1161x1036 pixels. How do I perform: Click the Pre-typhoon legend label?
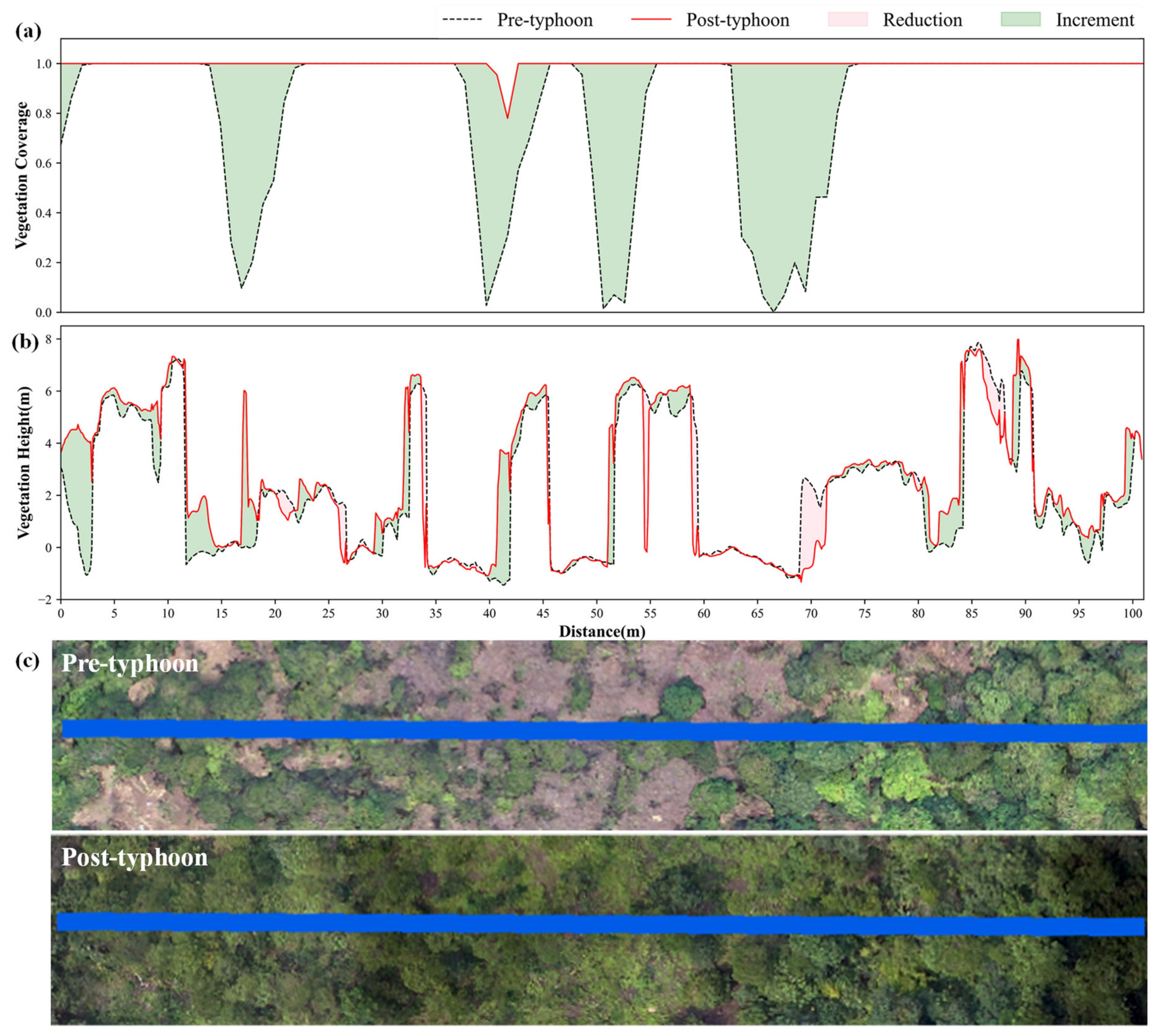pos(545,20)
